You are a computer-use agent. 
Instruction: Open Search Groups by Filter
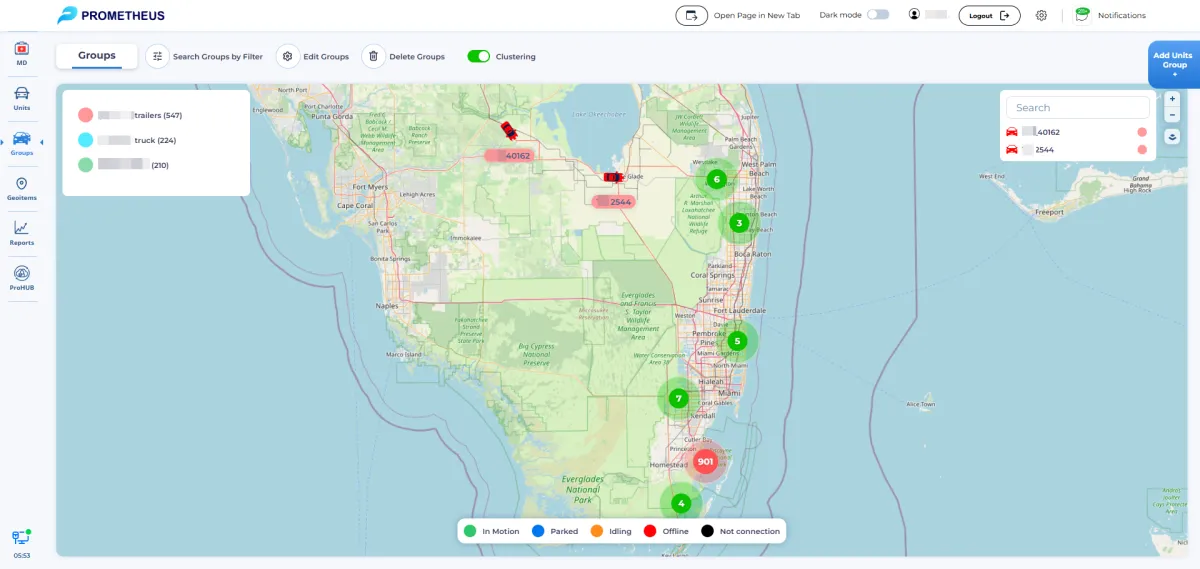pyautogui.click(x=205, y=56)
